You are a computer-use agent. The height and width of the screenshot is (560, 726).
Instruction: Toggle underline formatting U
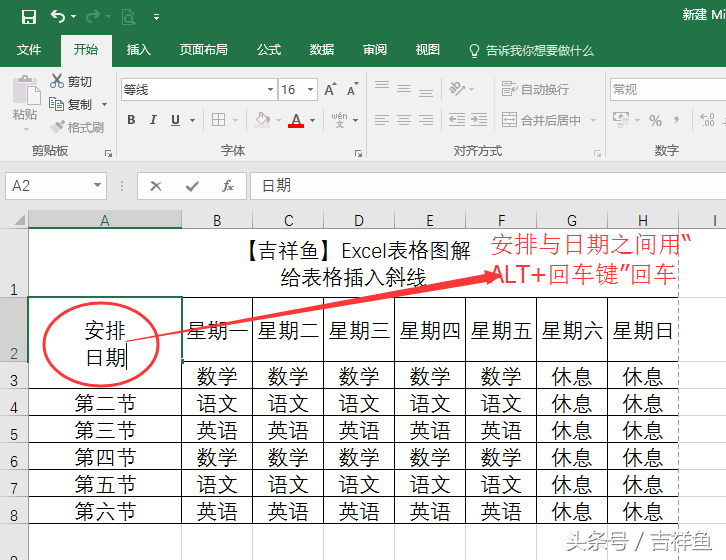coord(175,120)
